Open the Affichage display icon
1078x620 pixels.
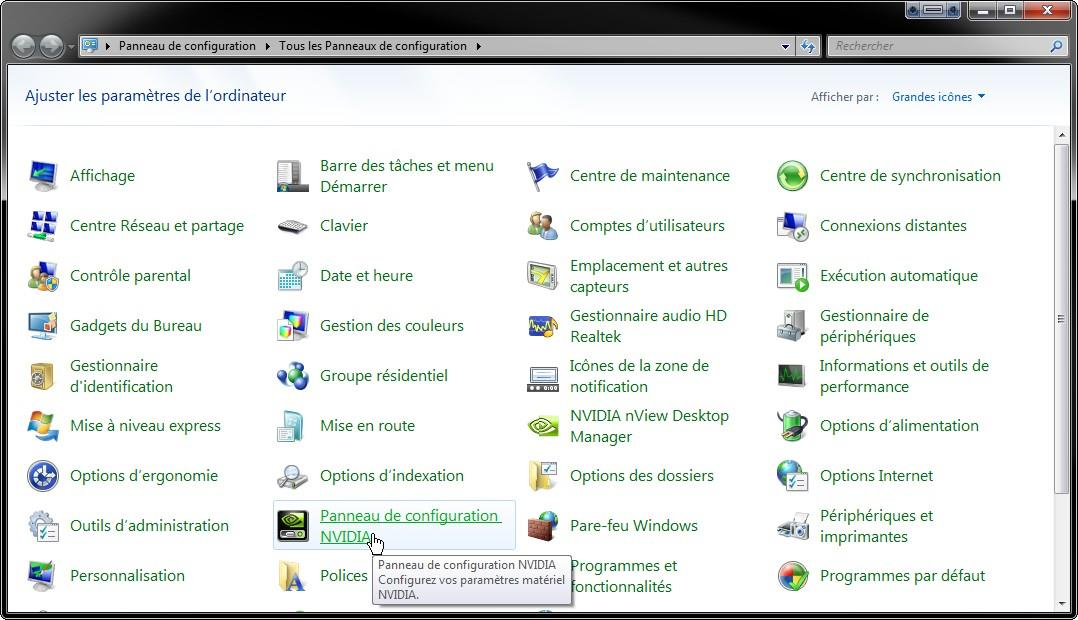click(43, 176)
